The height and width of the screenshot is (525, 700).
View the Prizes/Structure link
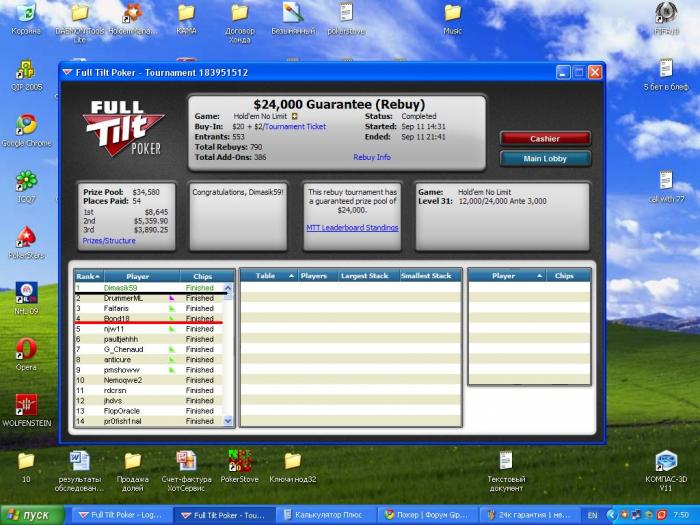(109, 241)
